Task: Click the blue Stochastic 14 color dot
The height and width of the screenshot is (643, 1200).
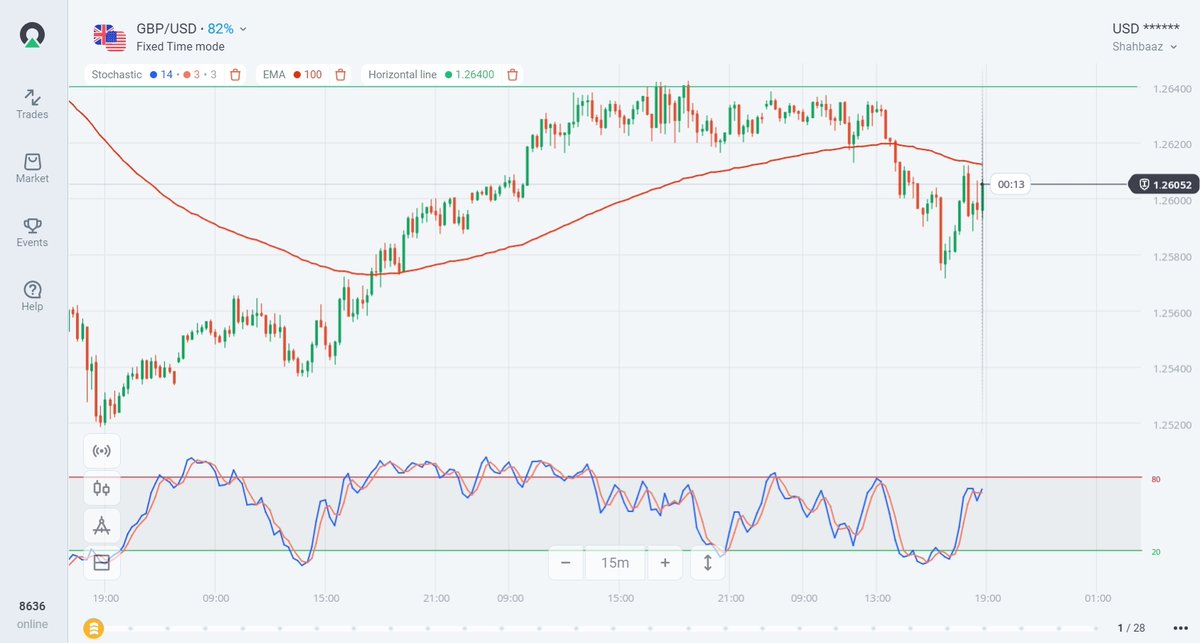Action: pos(152,74)
